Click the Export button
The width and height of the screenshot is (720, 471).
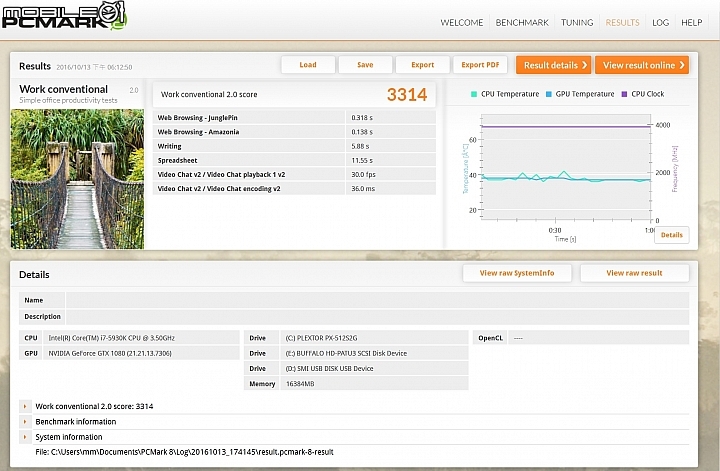pyautogui.click(x=422, y=65)
